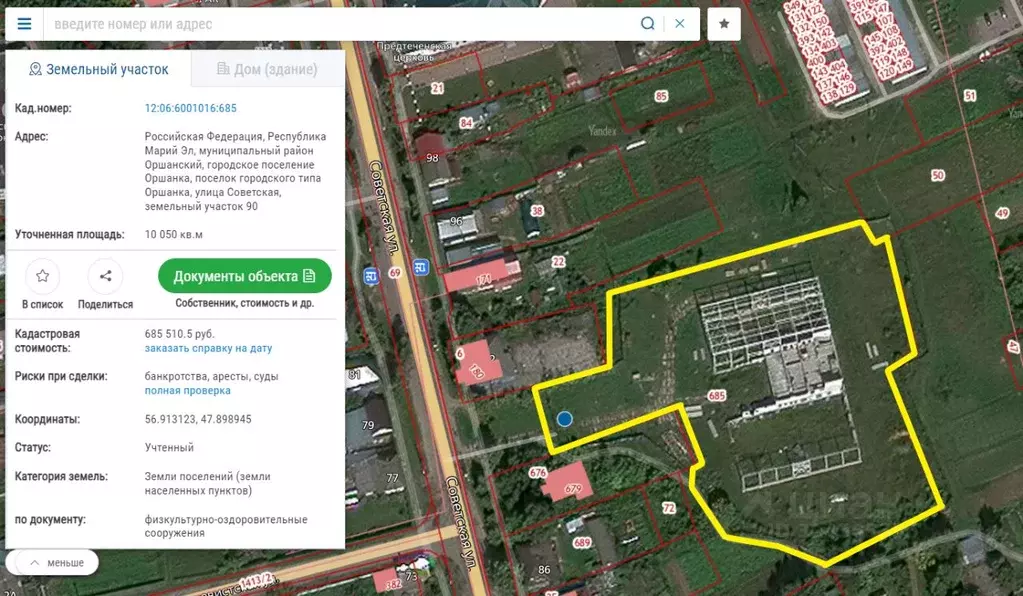Switch to the 'Дом (здание)' tab
Screen dimensions: 1023x596
point(267,69)
